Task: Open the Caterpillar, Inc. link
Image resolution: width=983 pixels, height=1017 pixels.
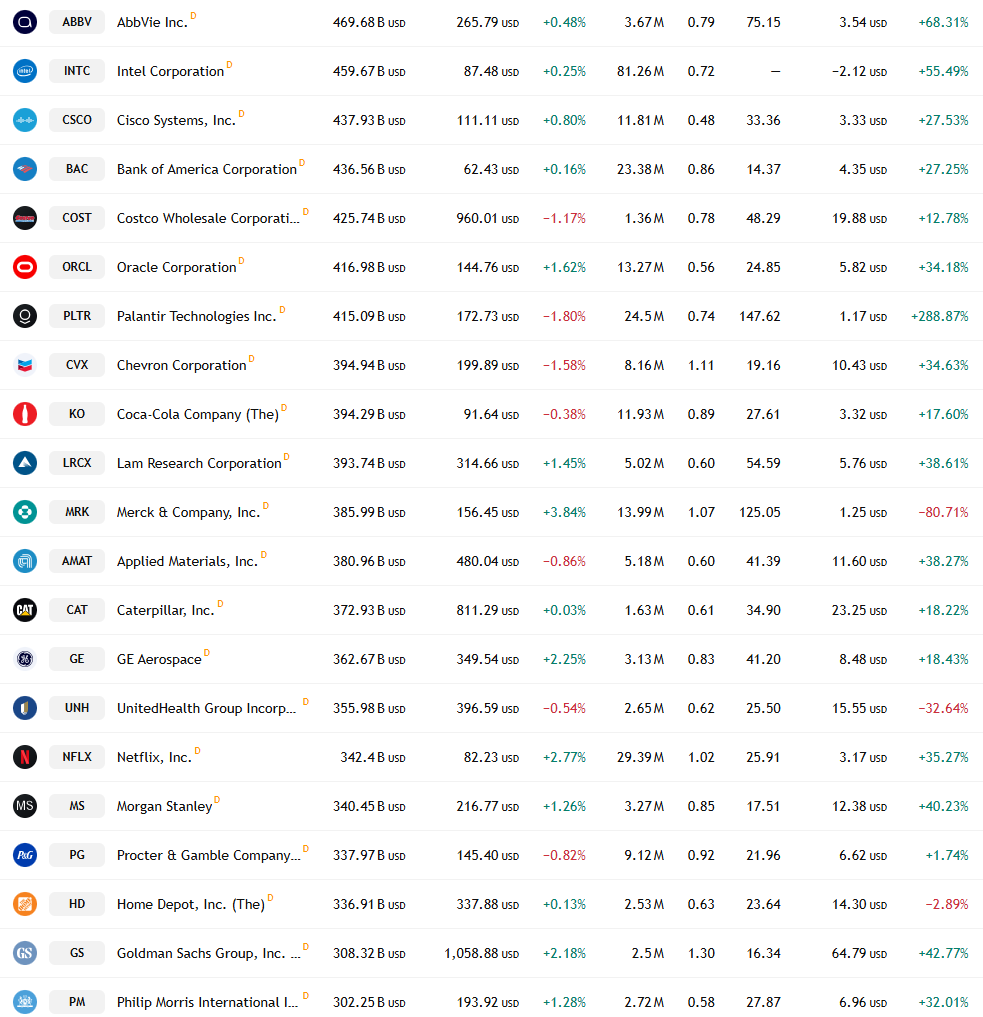Action: pyautogui.click(x=165, y=610)
